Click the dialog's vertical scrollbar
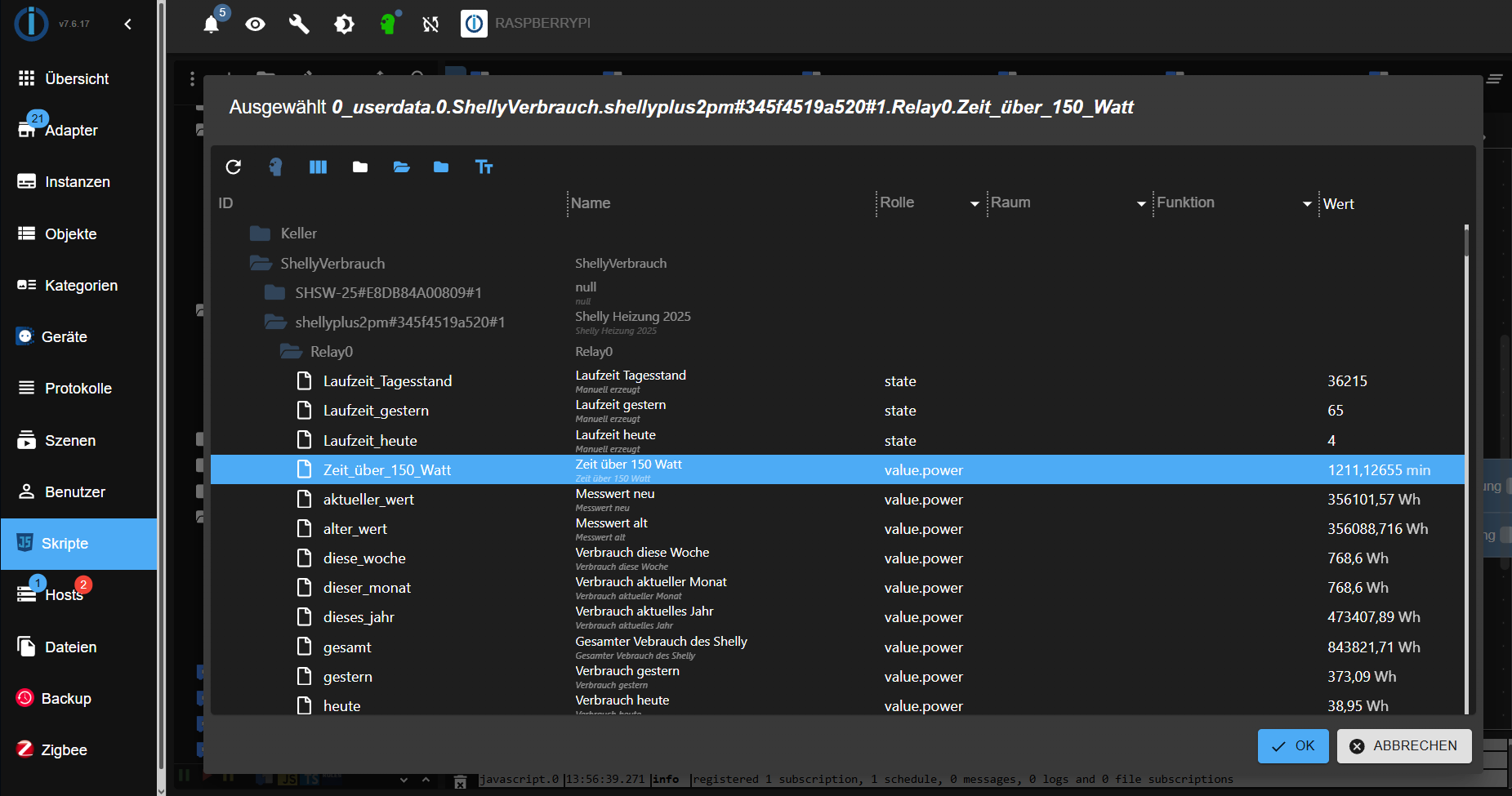 coord(1467,469)
